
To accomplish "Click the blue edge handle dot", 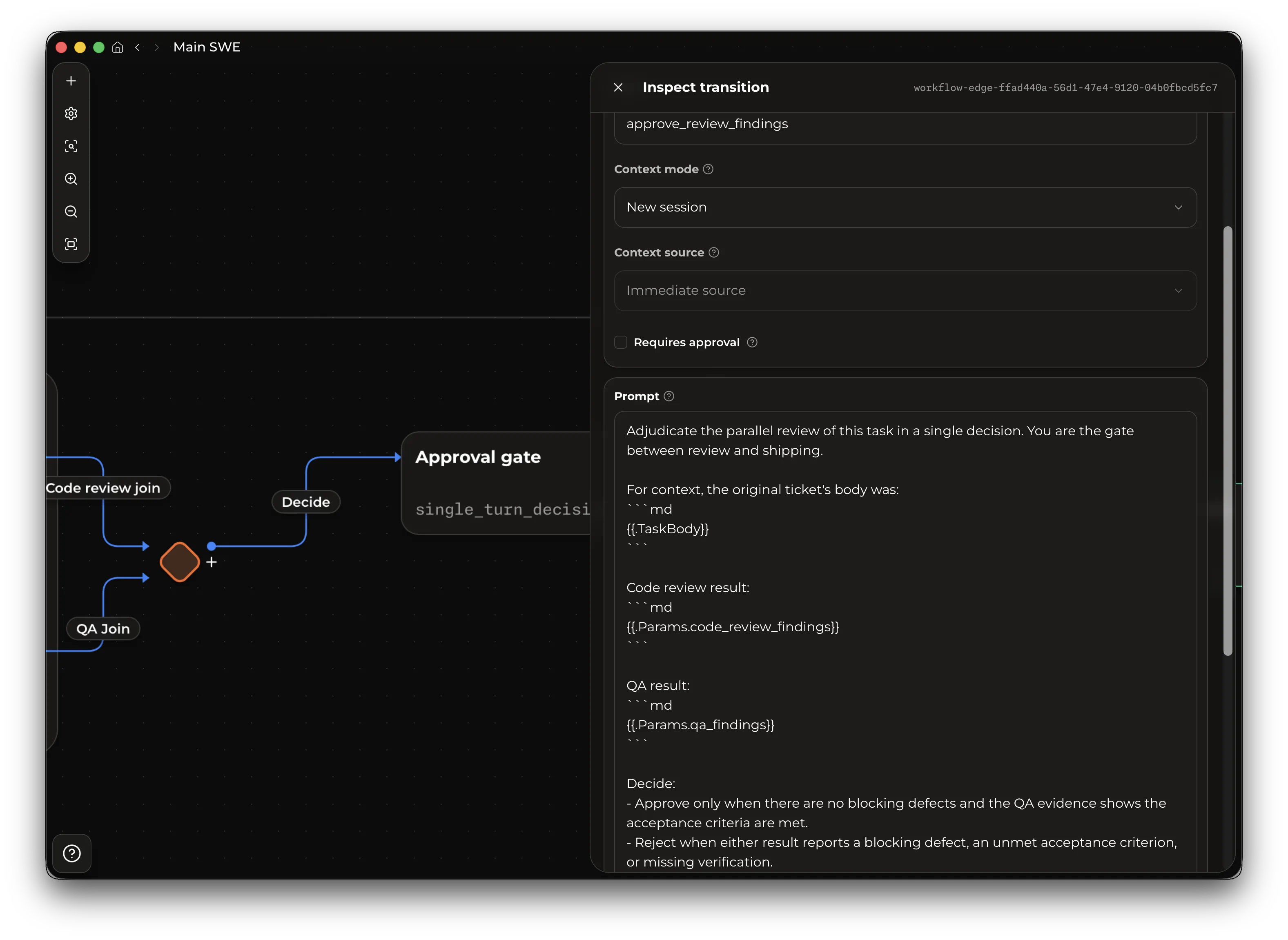I will [212, 546].
